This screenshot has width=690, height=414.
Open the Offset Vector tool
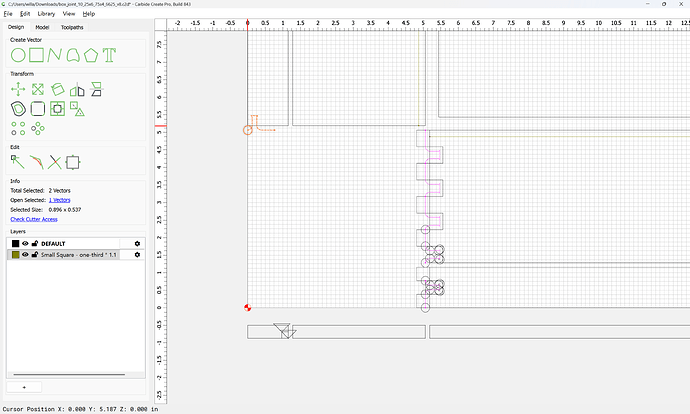tap(18, 109)
